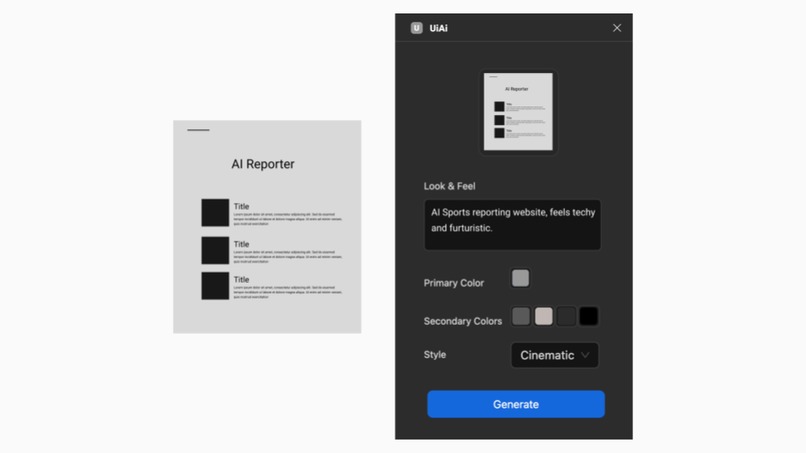Open the Primary Color swatch picker

point(520,278)
